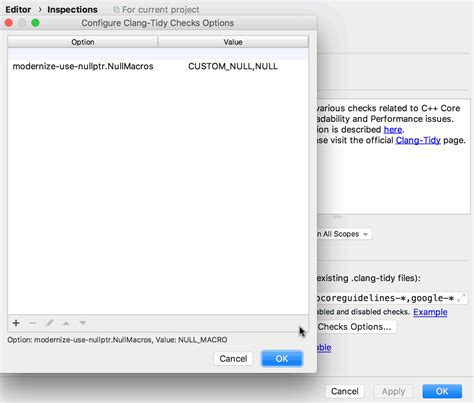This screenshot has width=474, height=403.
Task: Click the For current project label
Action: point(160,10)
